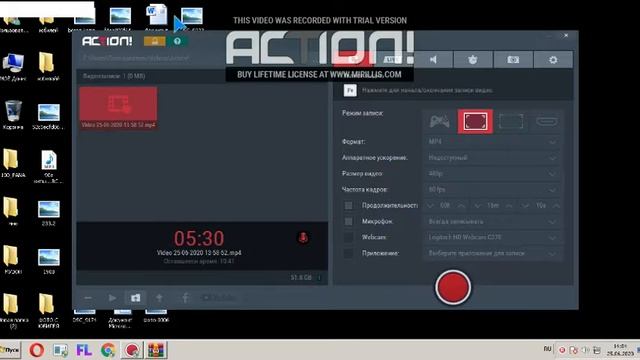Image resolution: width=640 pixels, height=360 pixels.
Task: Enable the Продолжительность checkbox
Action: (x=348, y=205)
